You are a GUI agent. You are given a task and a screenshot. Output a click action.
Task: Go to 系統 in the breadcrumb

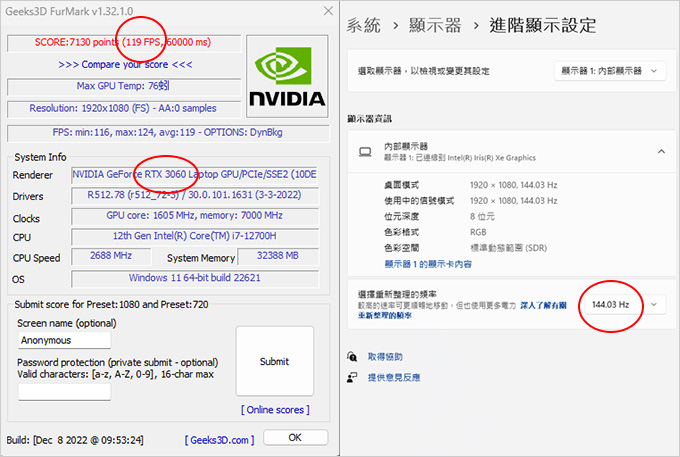click(363, 26)
